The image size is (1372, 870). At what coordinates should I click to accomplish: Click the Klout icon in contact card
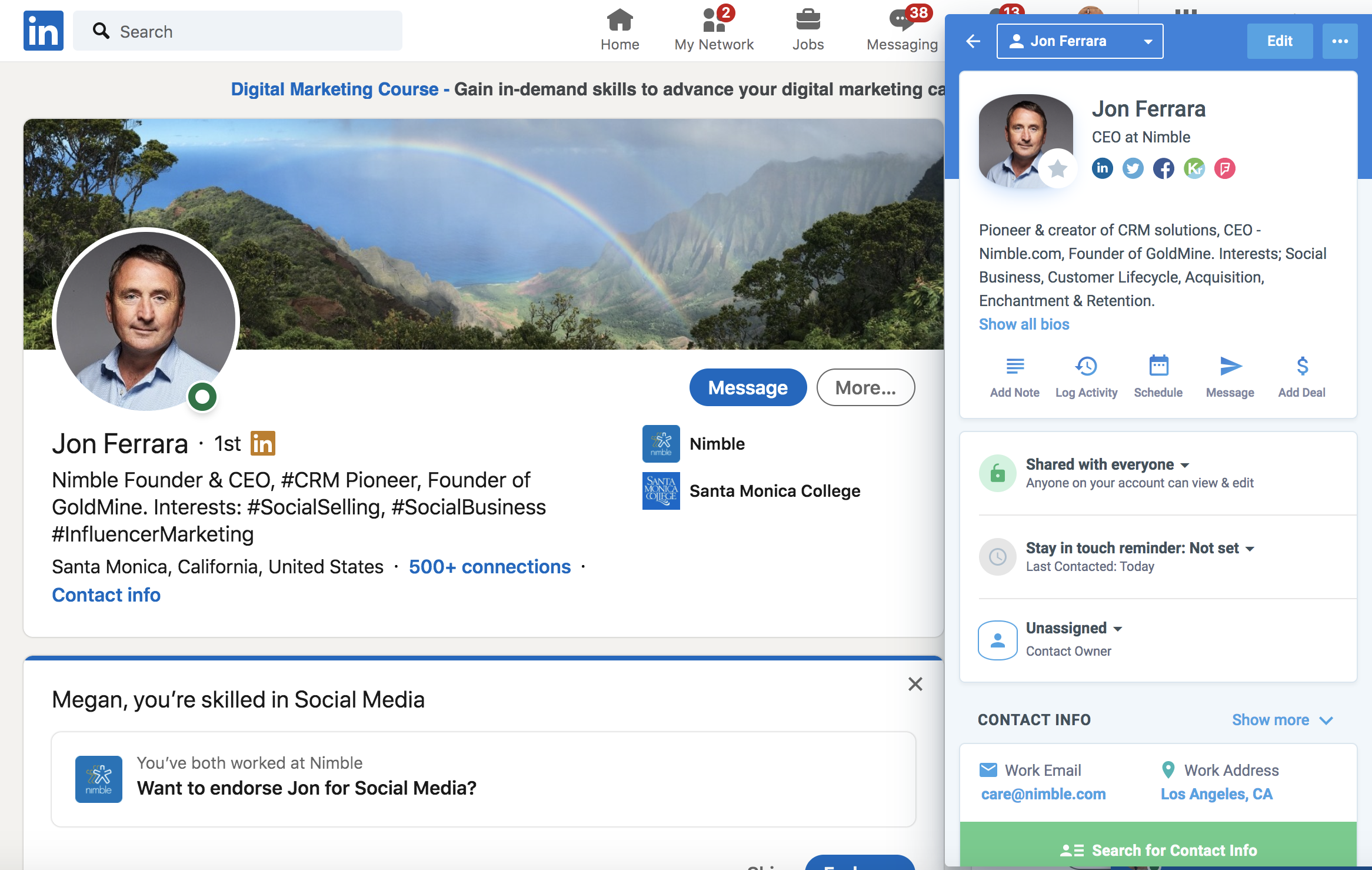[1194, 169]
